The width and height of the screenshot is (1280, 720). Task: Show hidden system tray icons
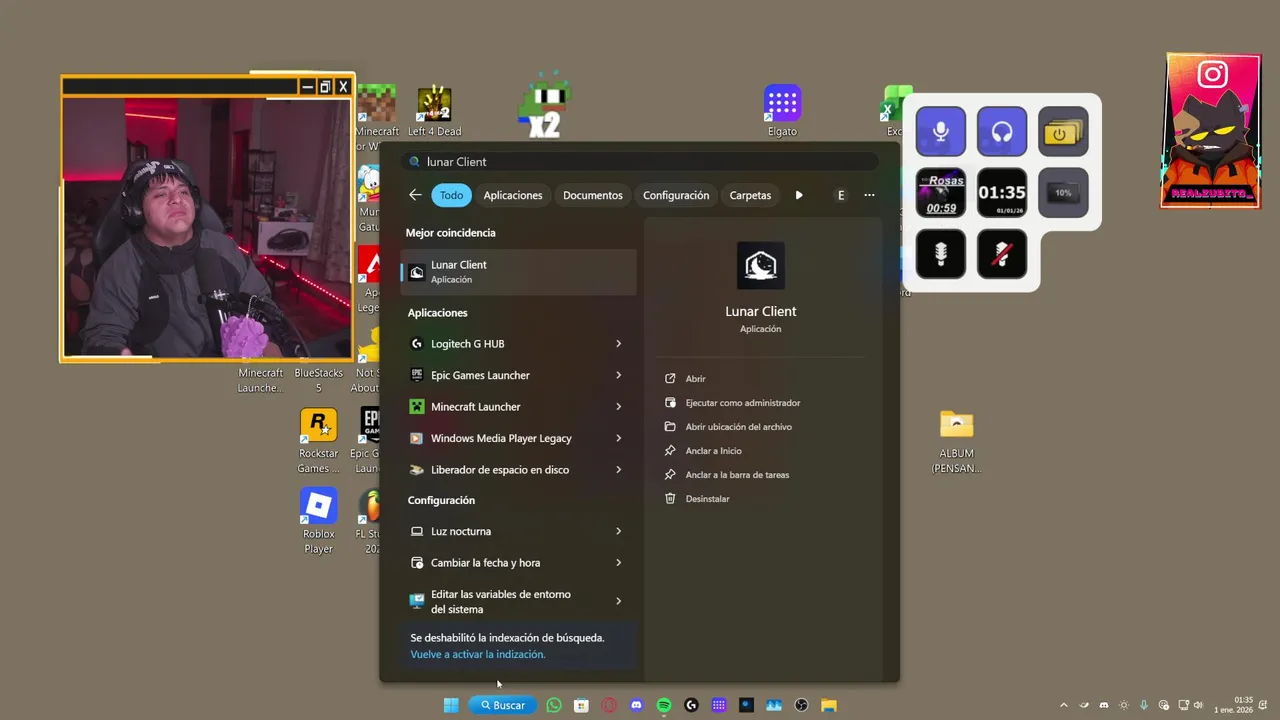(1063, 705)
